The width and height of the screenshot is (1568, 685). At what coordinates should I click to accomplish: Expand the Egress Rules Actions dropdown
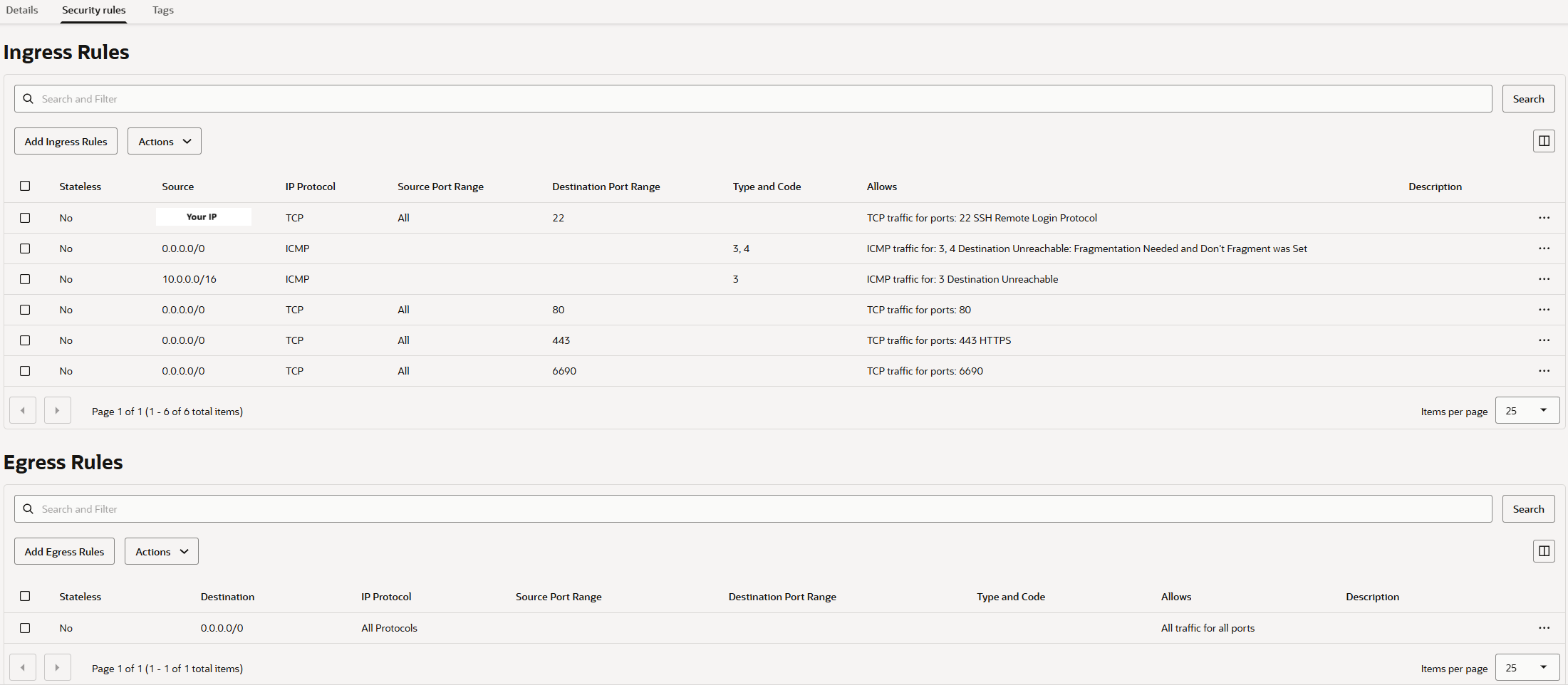(x=162, y=552)
